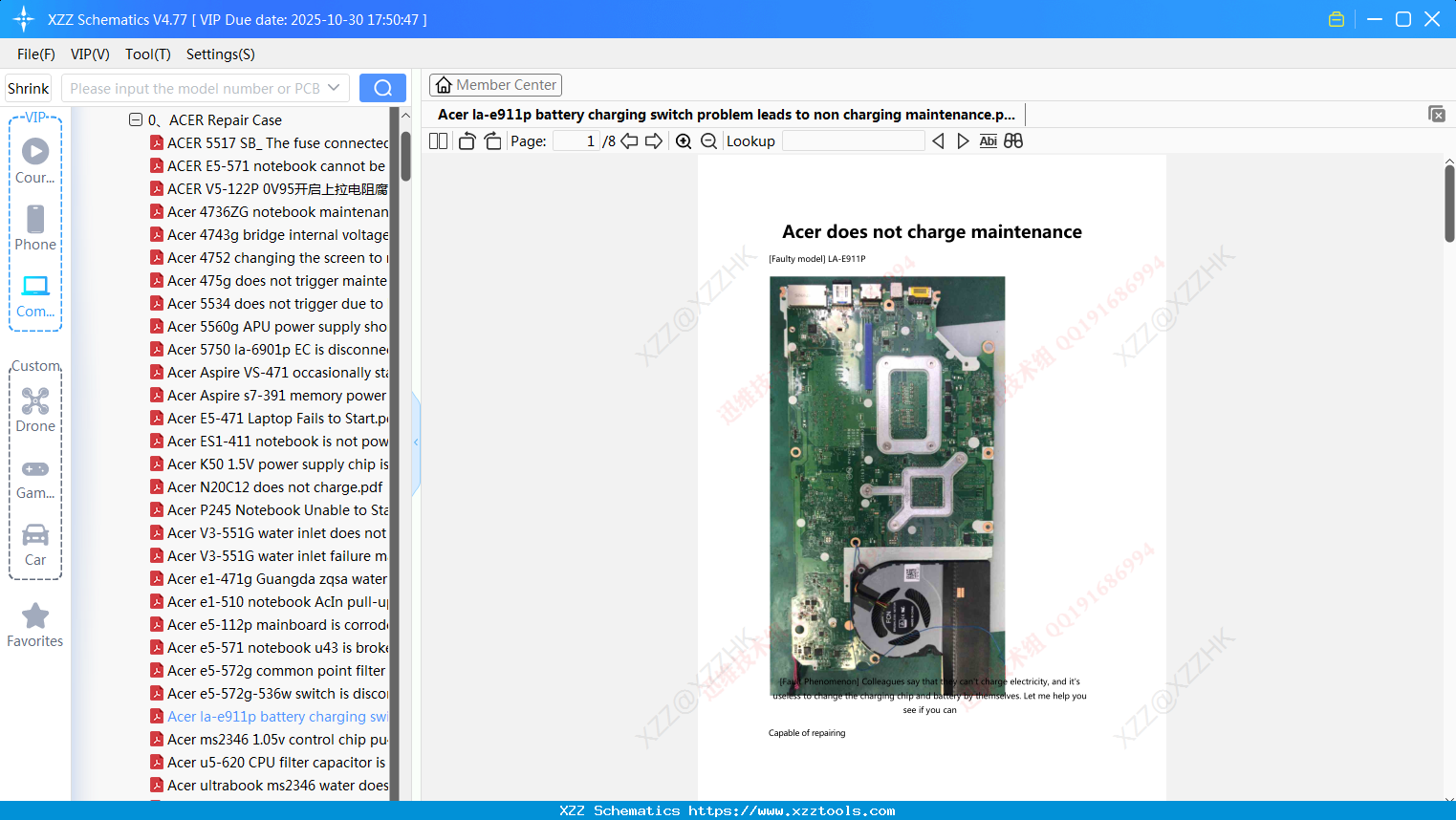Image resolution: width=1456 pixels, height=820 pixels.
Task: Click the file tree vertical scrollbar thumb
Action: tap(405, 156)
